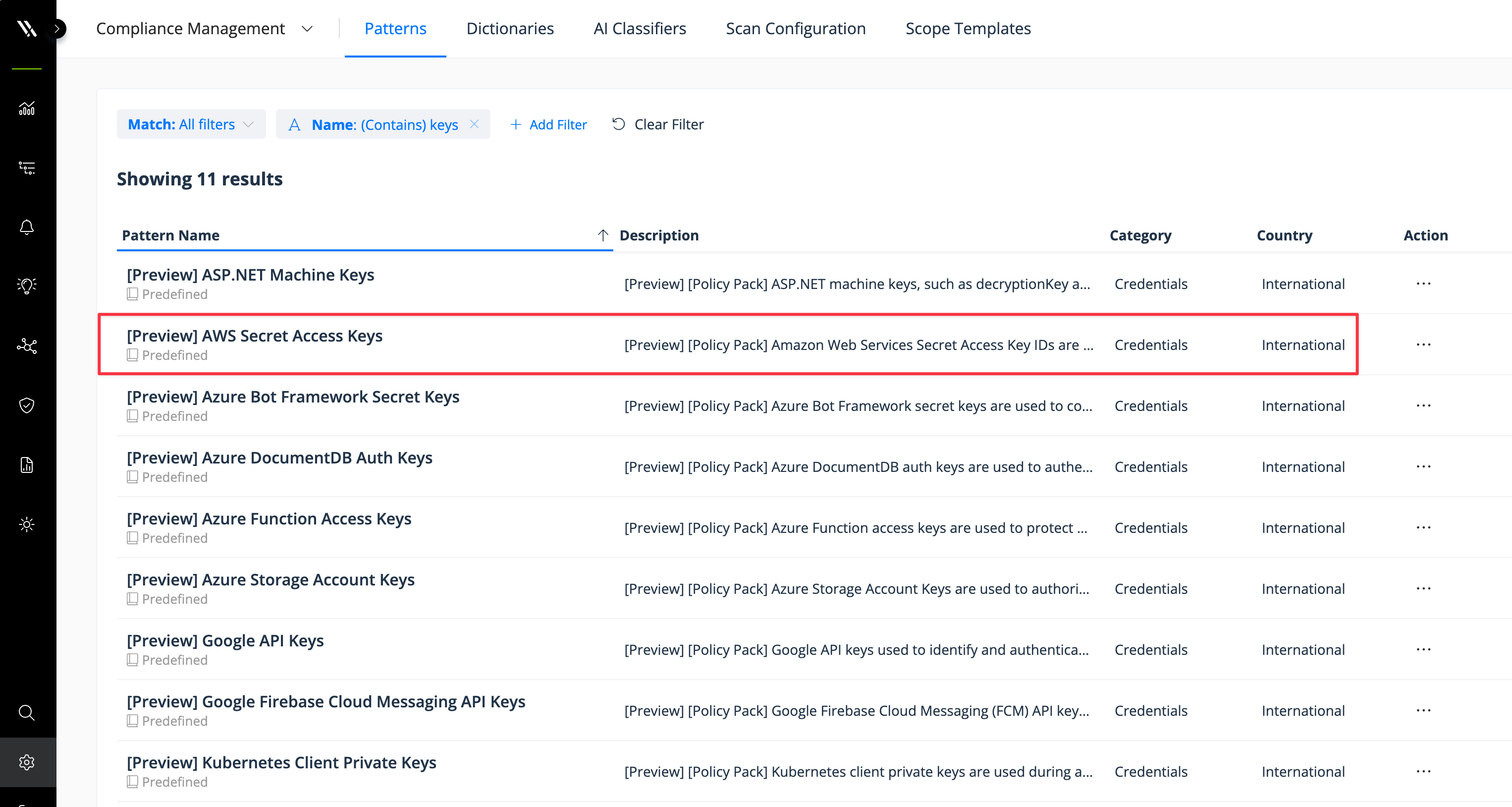Expand the sidebar with the arrow chevron button
Viewport: 1512px width, 807px height.
57,28
